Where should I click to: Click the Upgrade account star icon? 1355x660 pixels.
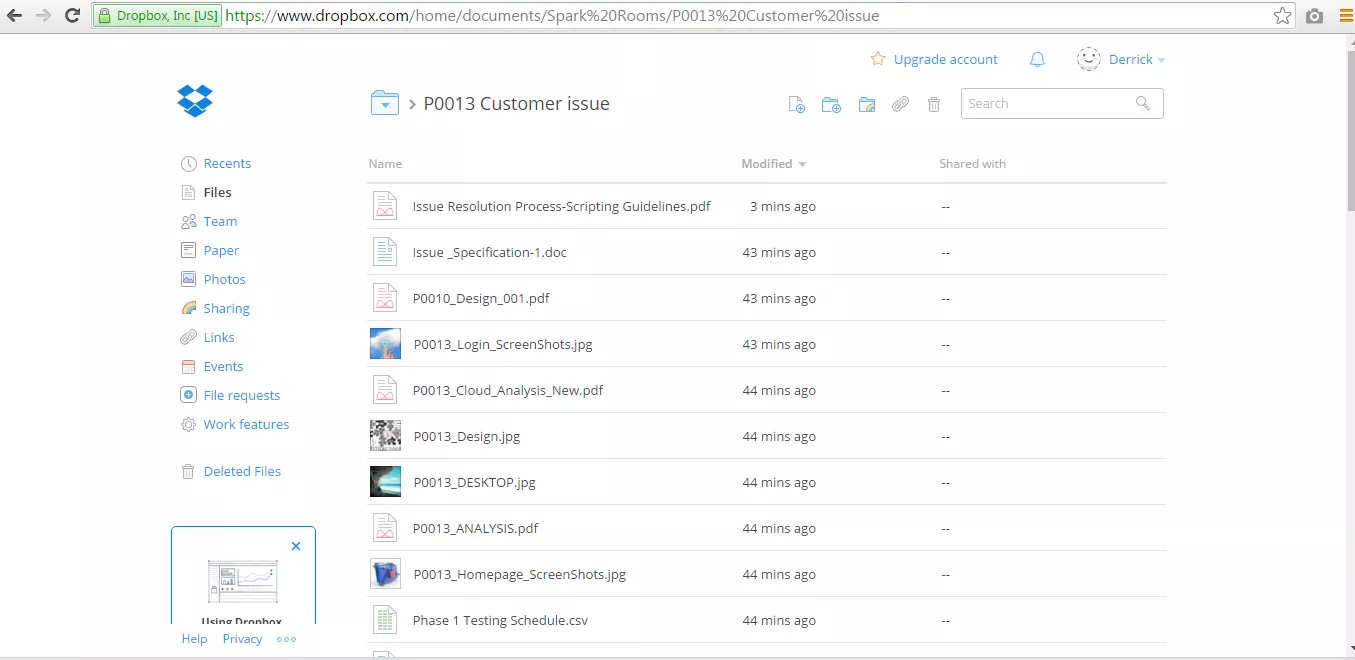click(x=878, y=59)
